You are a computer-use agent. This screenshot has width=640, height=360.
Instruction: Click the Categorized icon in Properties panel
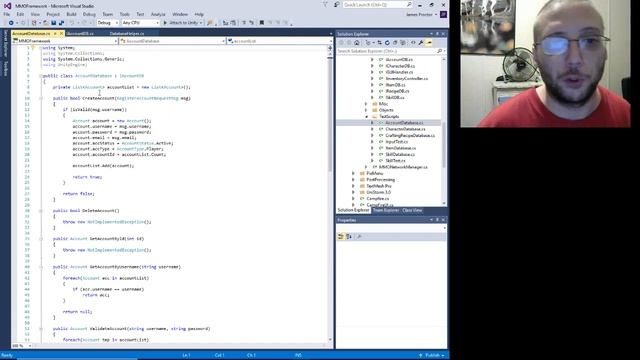click(341, 237)
